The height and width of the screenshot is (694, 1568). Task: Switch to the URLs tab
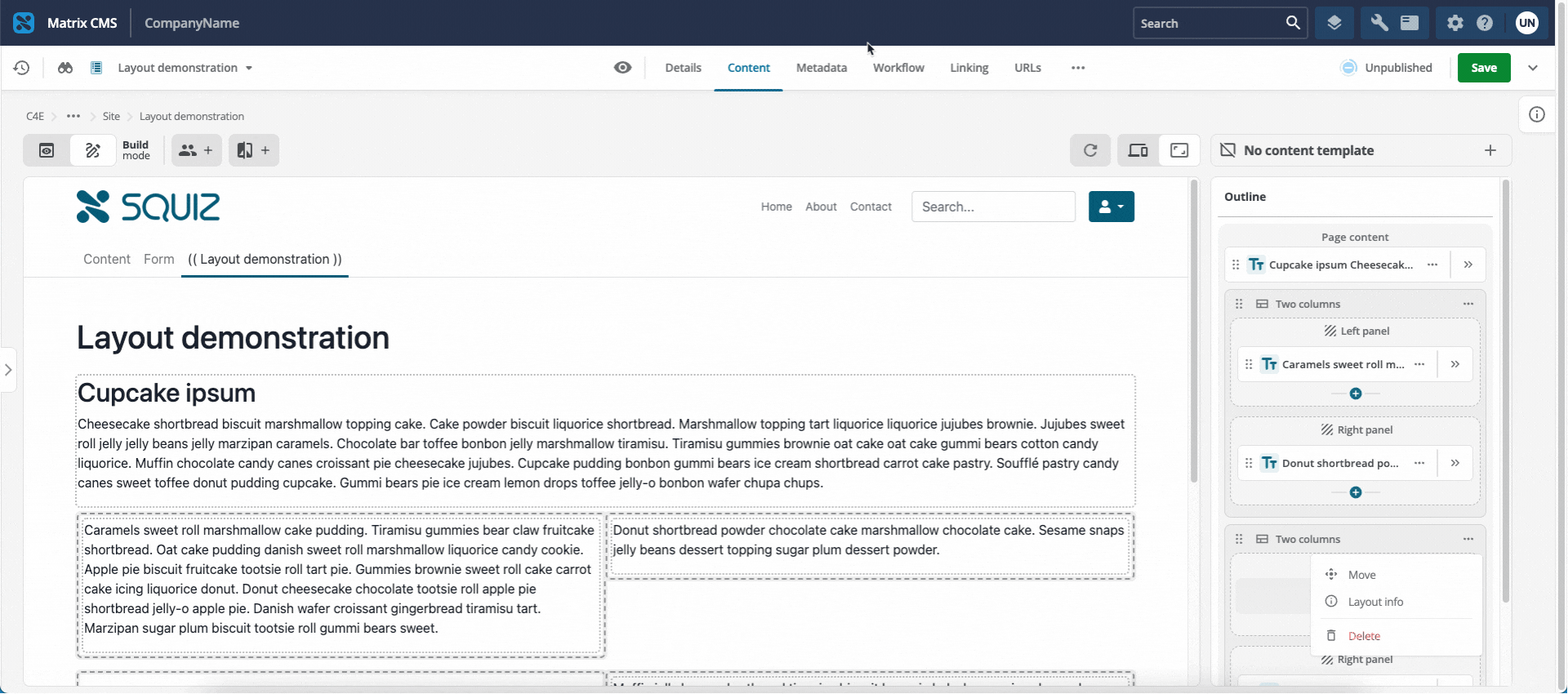1027,68
